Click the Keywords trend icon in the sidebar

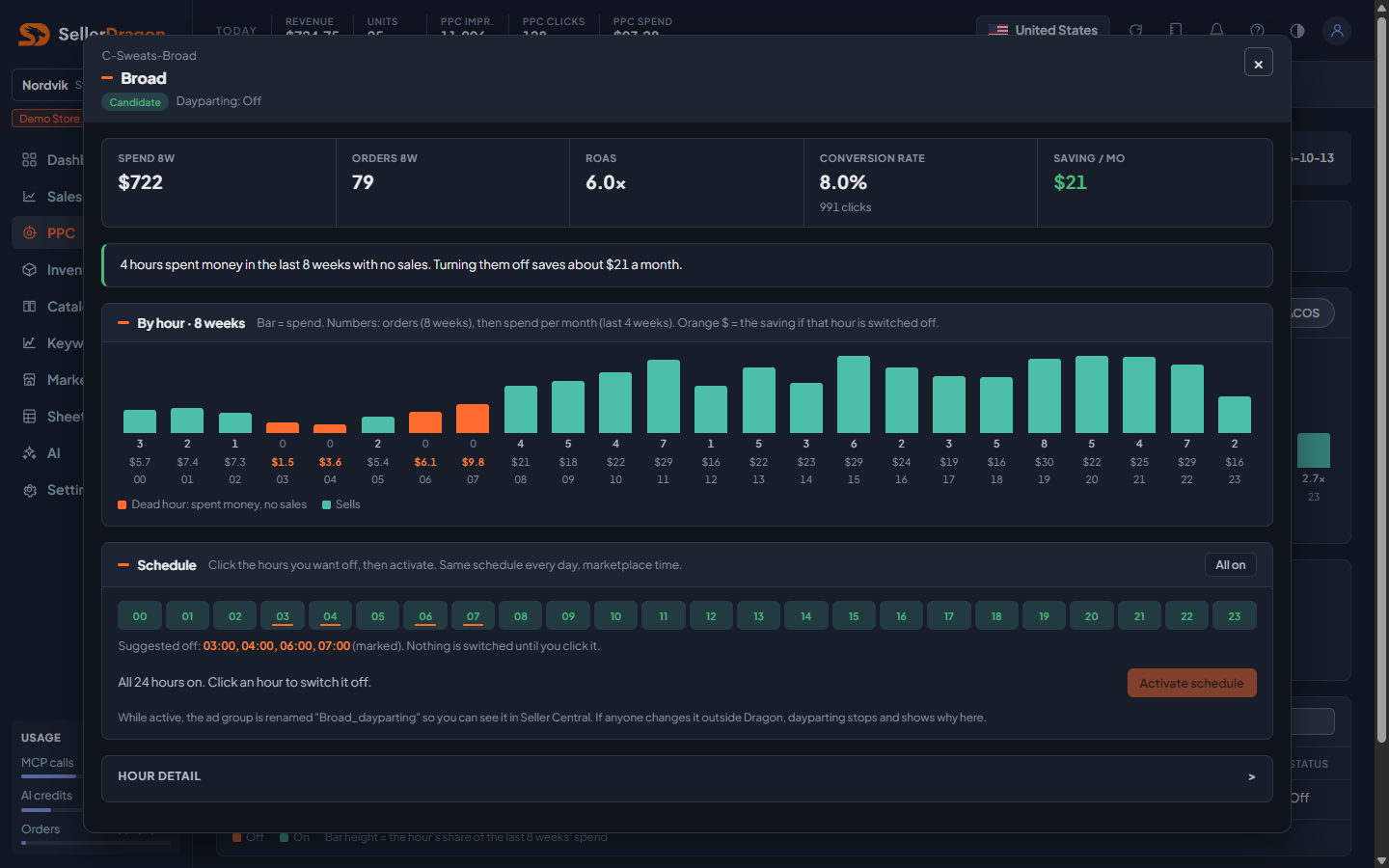[30, 343]
